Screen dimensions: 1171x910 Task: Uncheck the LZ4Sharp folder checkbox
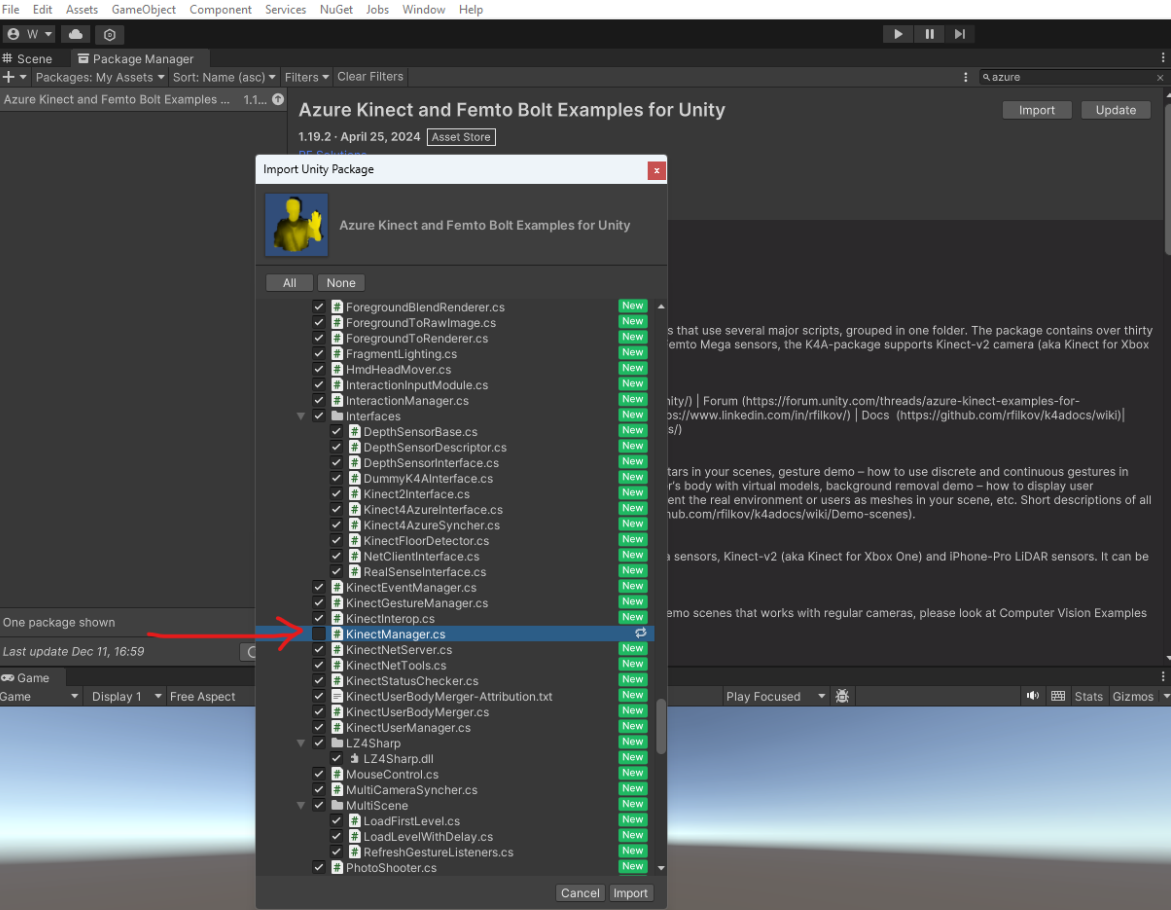tap(319, 743)
